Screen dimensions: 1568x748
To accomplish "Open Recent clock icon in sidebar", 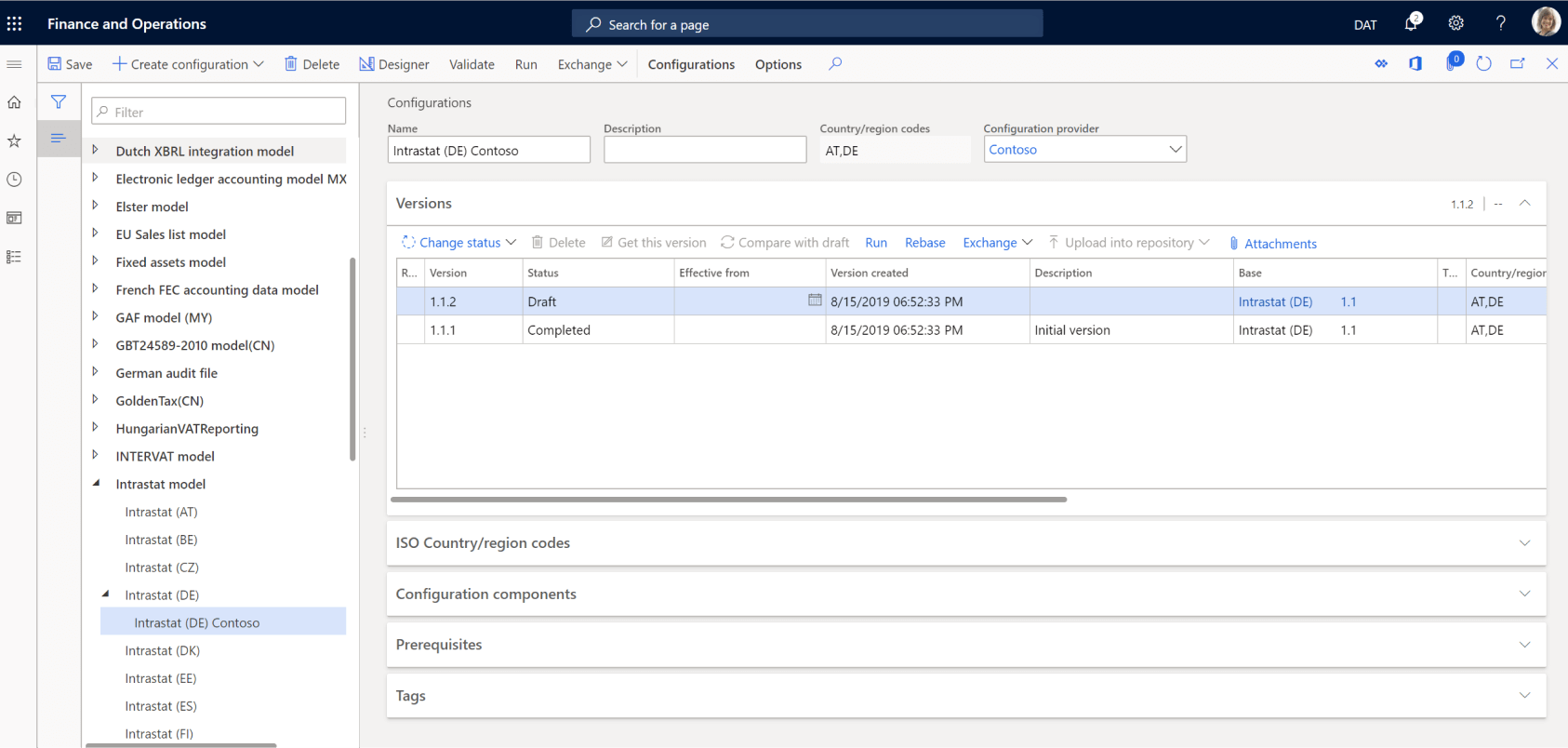I will tap(14, 180).
